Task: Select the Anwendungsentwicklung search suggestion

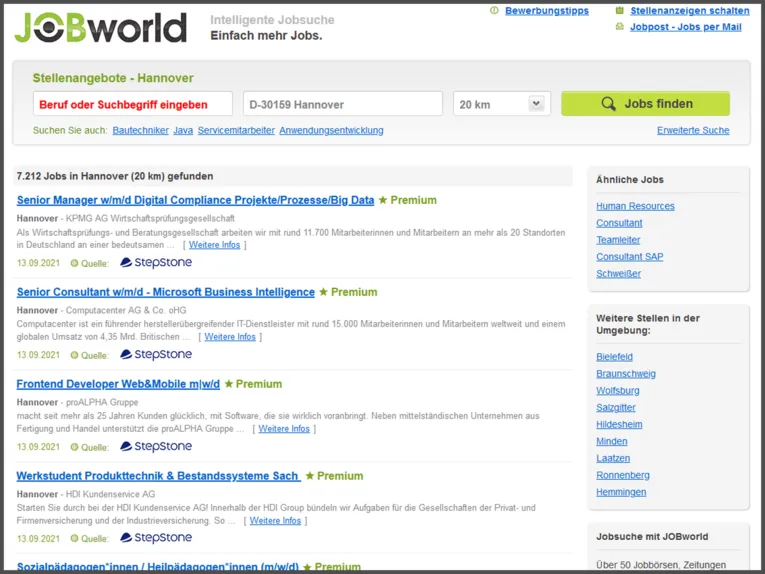Action: pyautogui.click(x=331, y=130)
